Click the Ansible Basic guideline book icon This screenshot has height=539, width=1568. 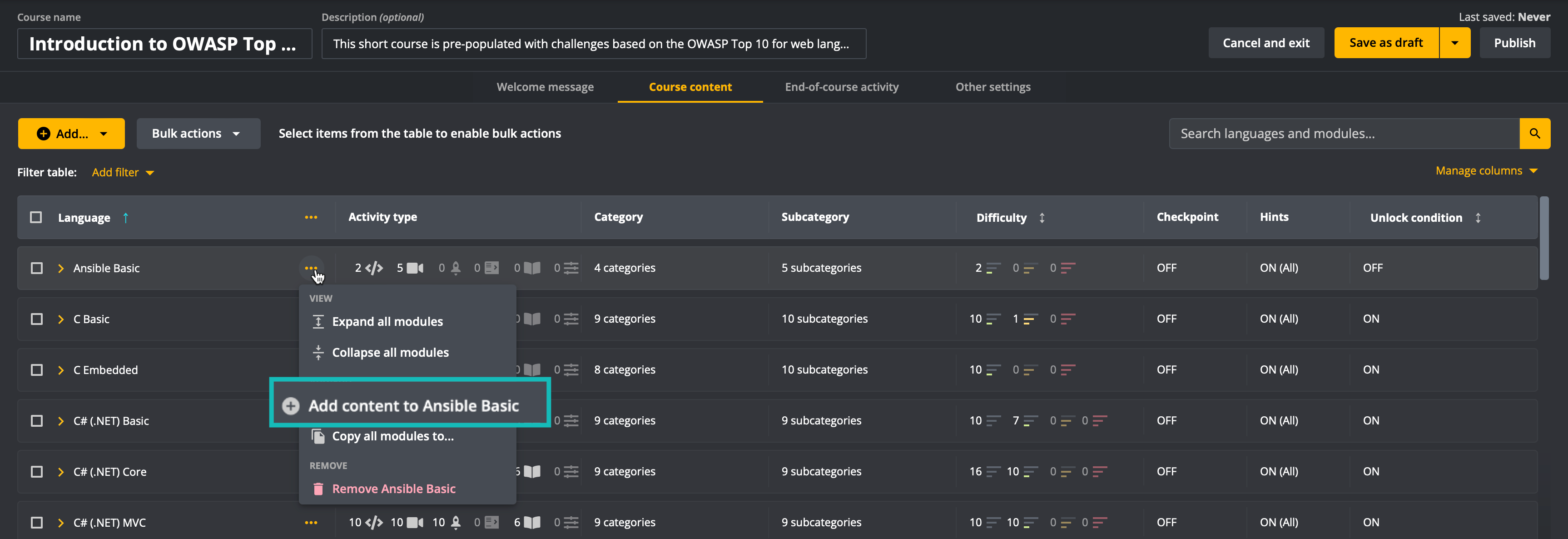coord(532,268)
